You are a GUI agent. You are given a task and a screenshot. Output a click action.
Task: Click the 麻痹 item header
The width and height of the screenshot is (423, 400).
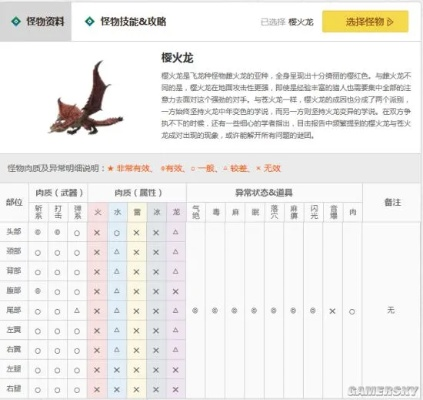pos(294,212)
